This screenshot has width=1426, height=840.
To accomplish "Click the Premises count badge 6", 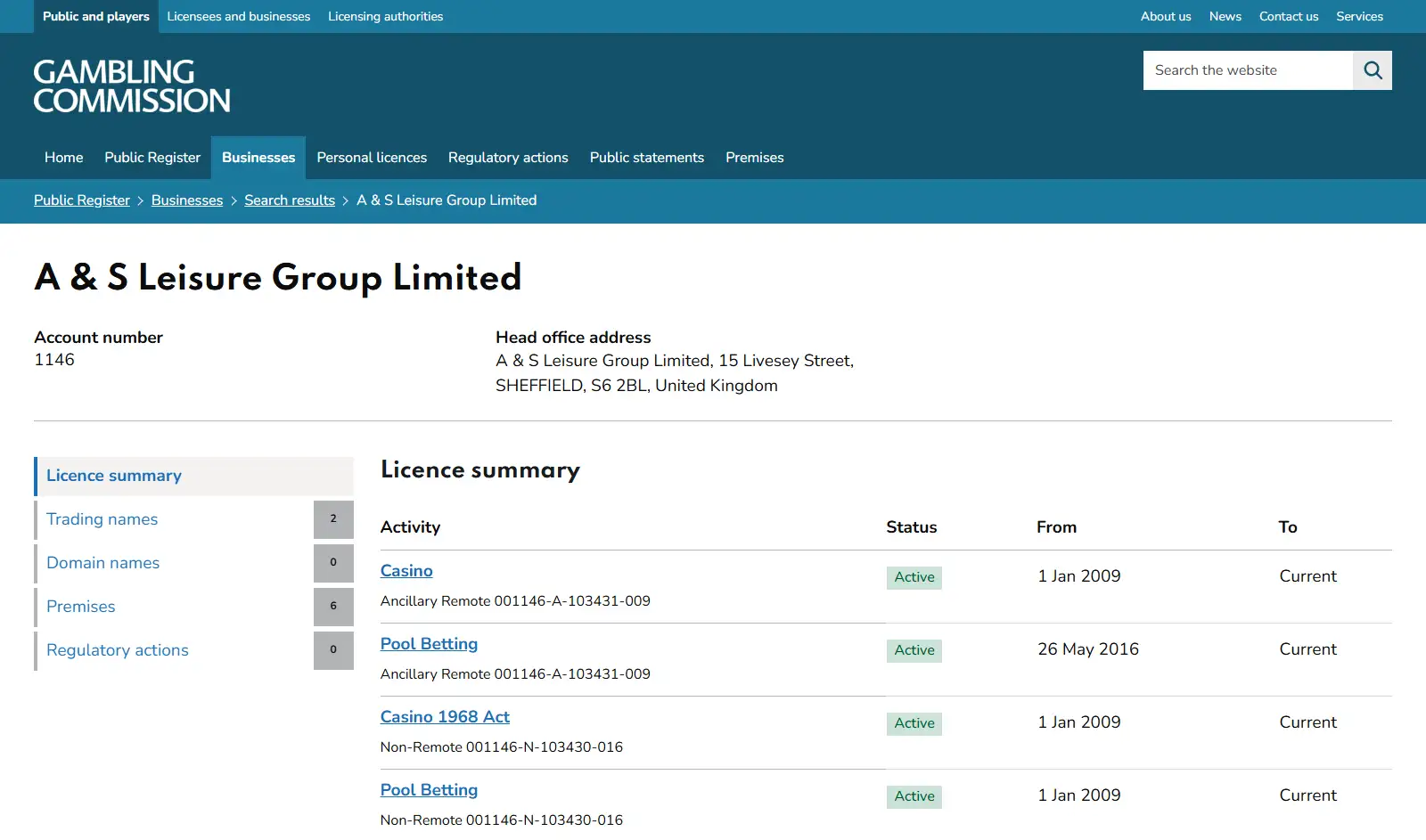I will point(333,607).
